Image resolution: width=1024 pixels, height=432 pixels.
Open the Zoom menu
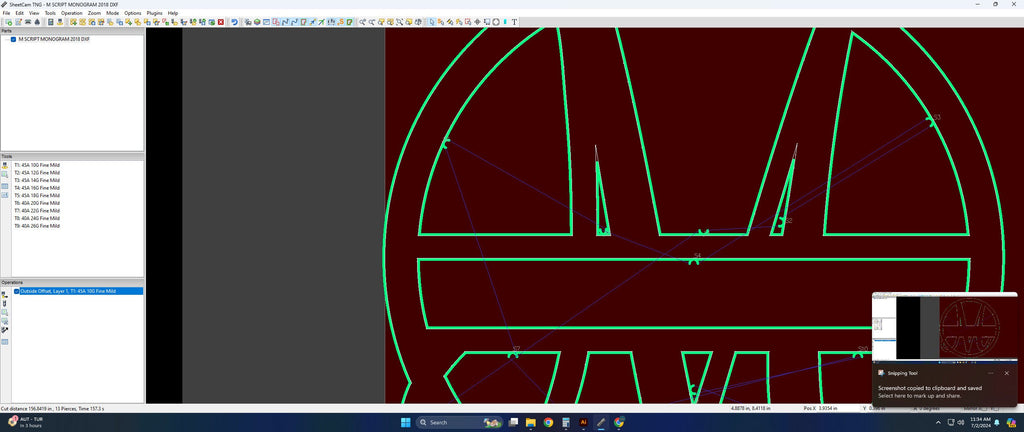point(95,13)
